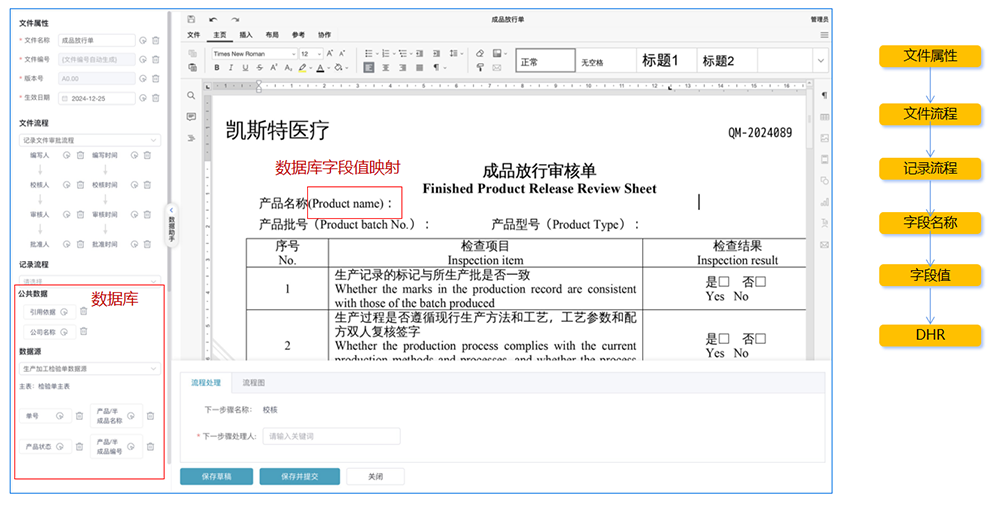
Task: Check the 否 checkbox in row 1
Action: [760, 283]
